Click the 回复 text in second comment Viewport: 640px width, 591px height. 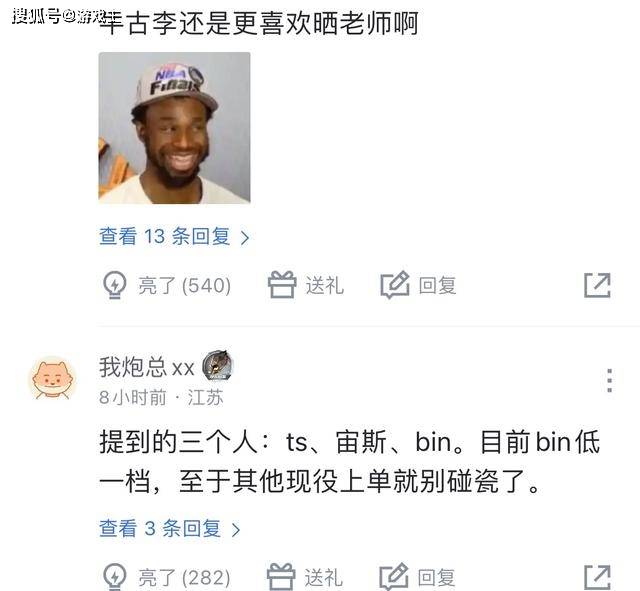point(436,578)
